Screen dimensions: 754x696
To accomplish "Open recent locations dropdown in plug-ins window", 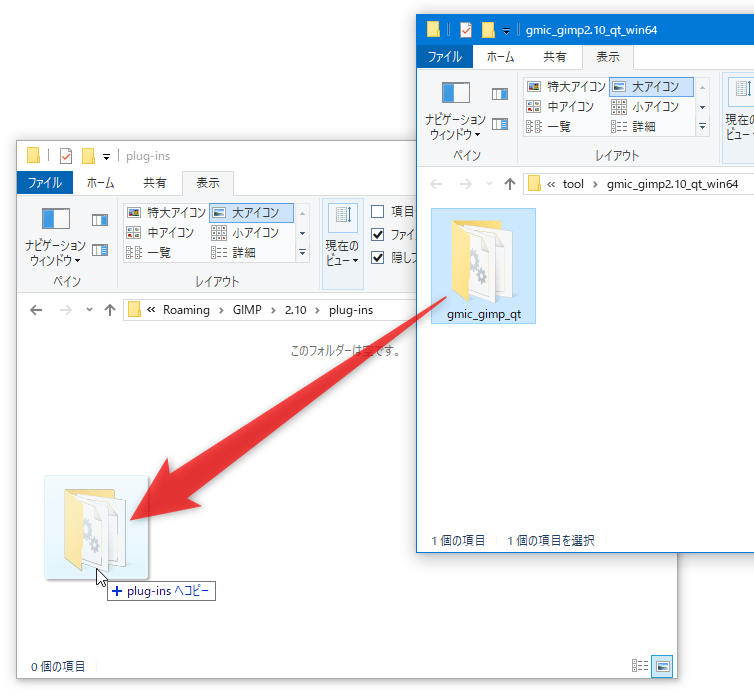I will pos(89,310).
